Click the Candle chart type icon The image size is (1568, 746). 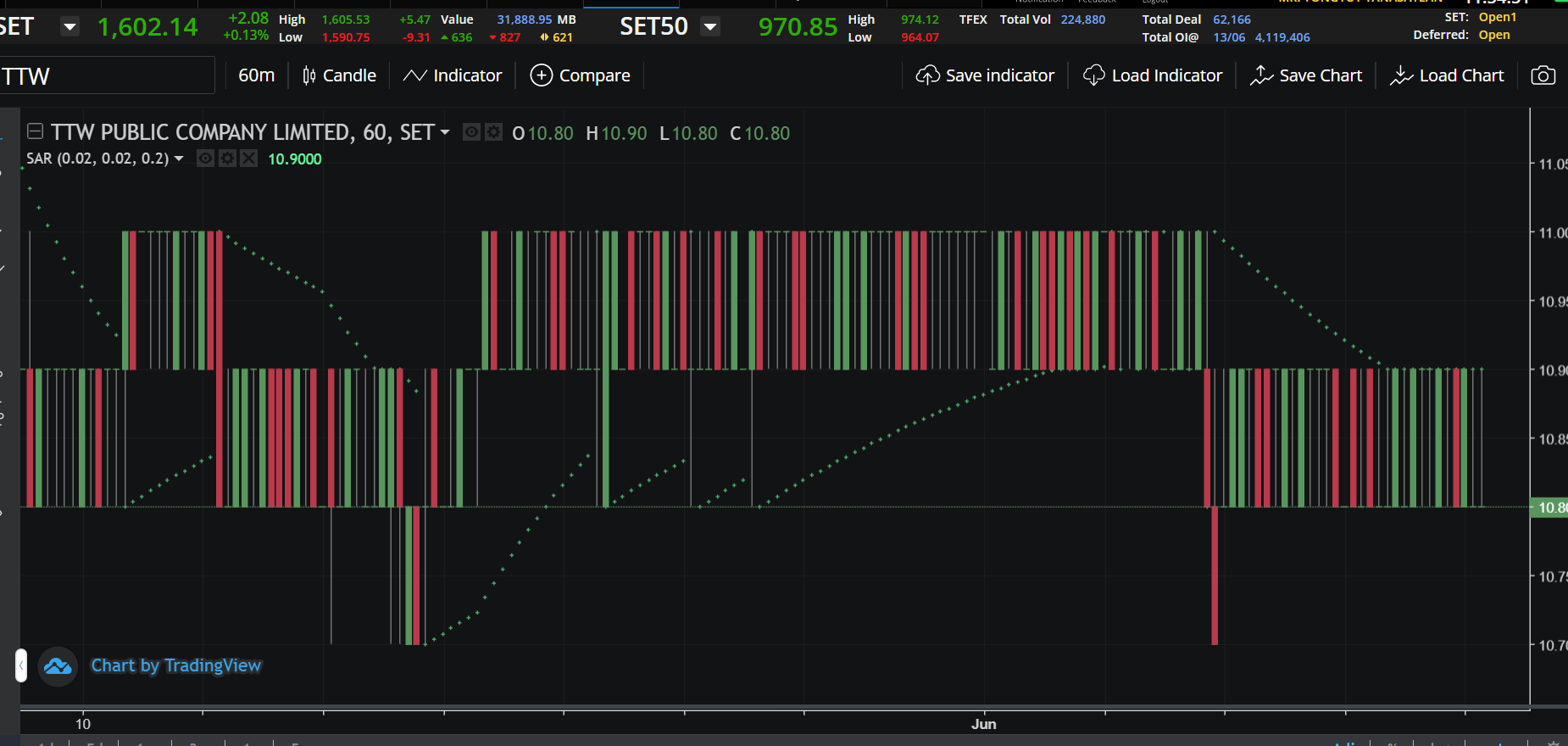tap(309, 75)
